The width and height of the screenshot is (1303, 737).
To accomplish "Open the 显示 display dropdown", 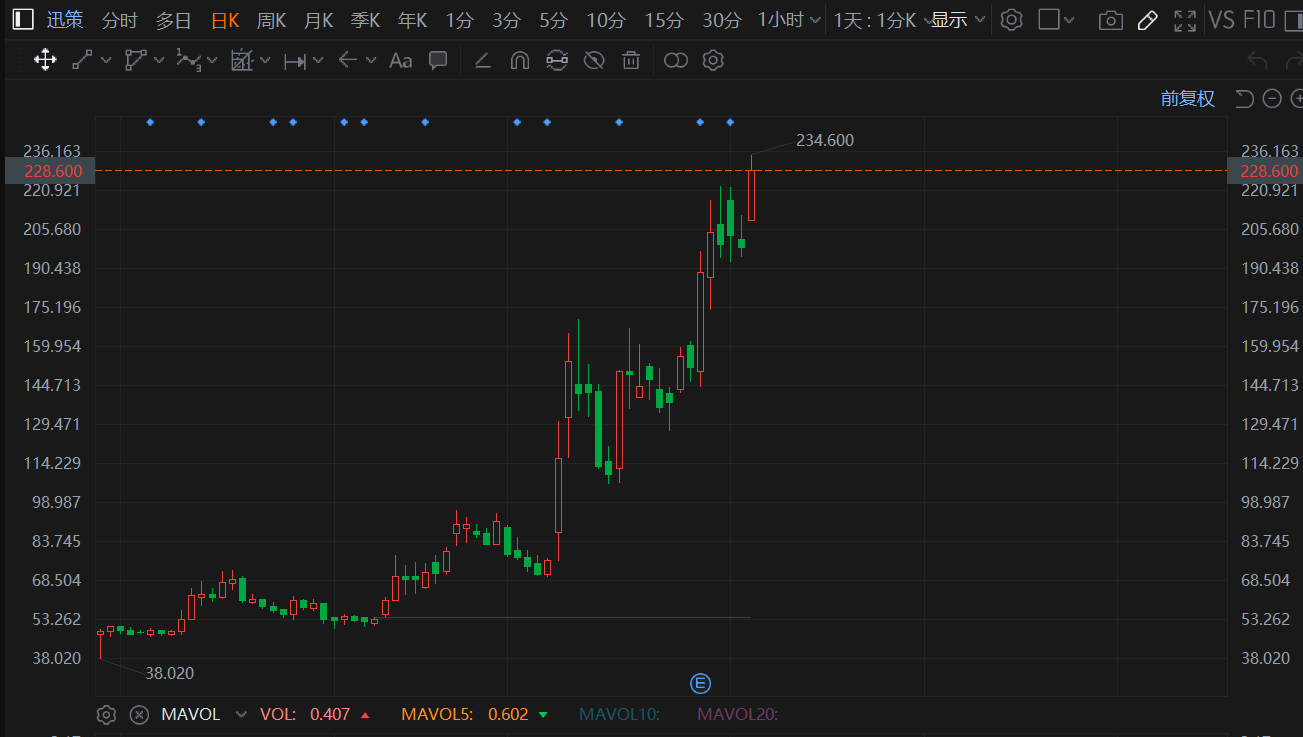I will [958, 20].
